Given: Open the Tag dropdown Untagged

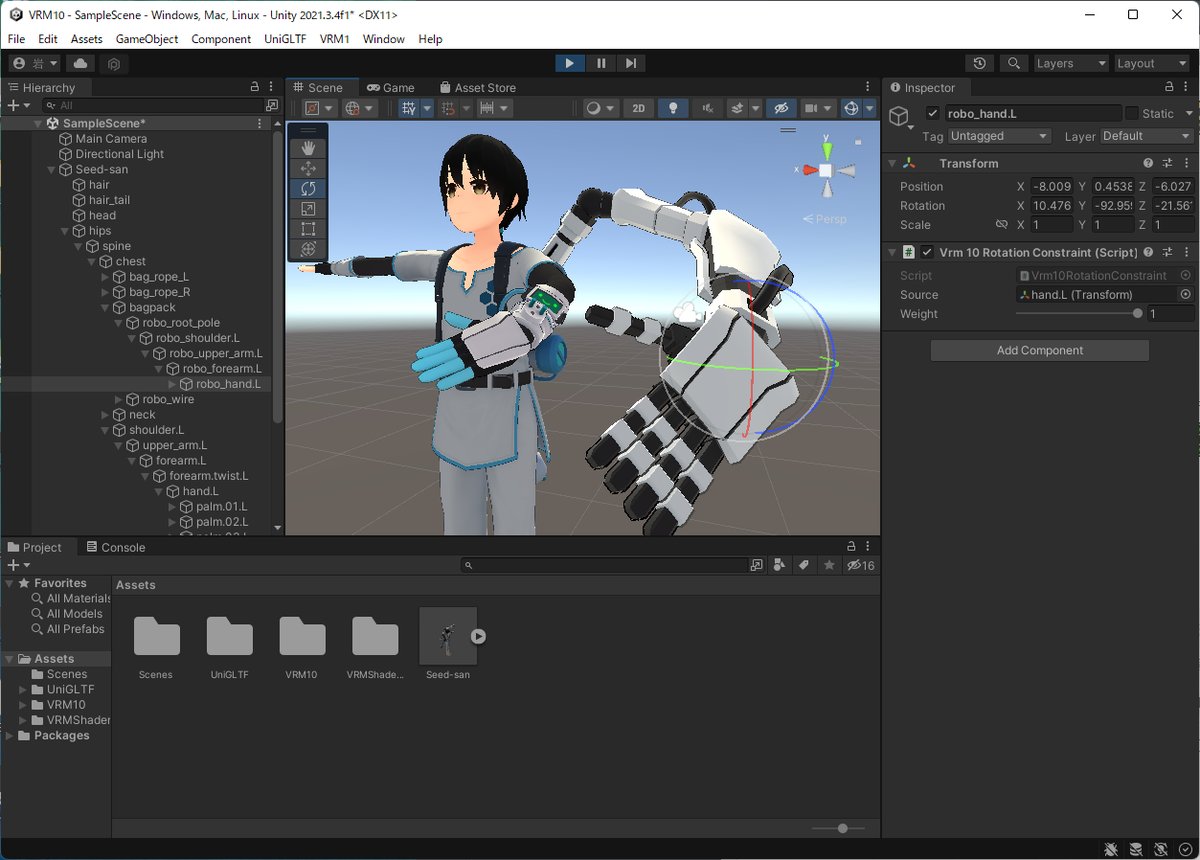Looking at the screenshot, I should pos(998,136).
